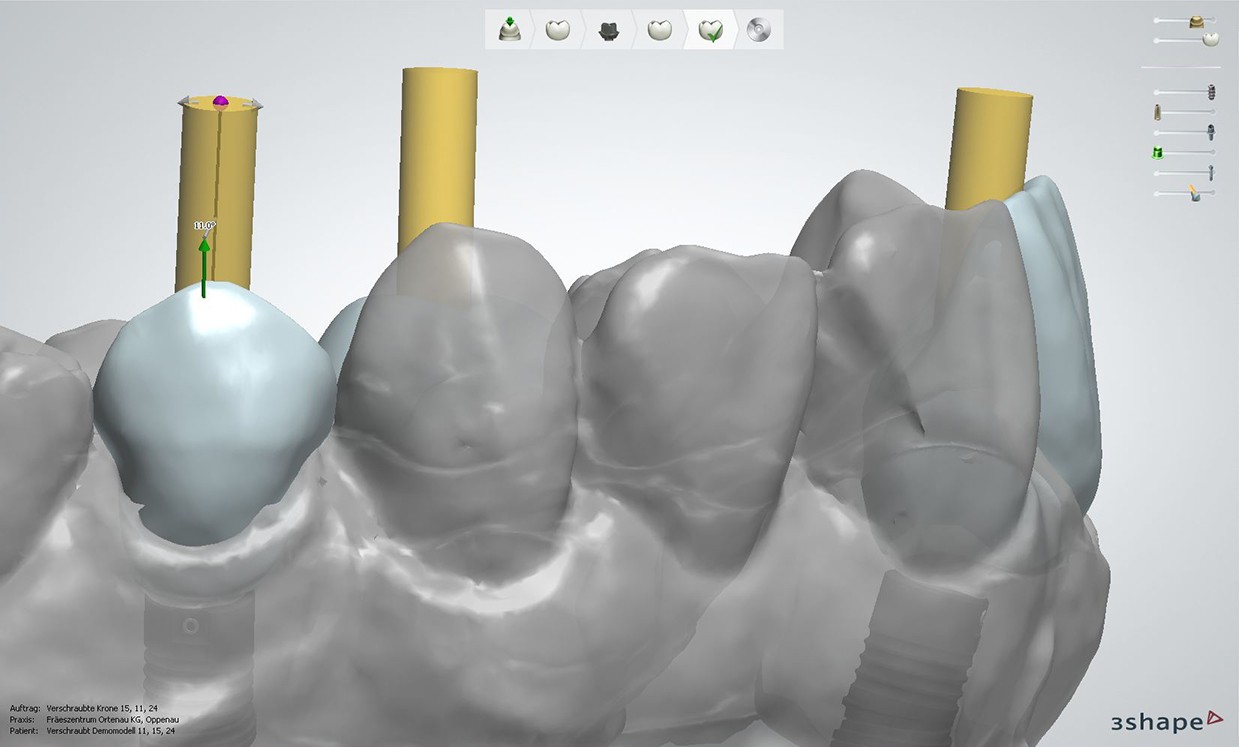The image size is (1239, 747).
Task: Click the right gray arrow handle atop cylinder
Action: click(x=257, y=102)
